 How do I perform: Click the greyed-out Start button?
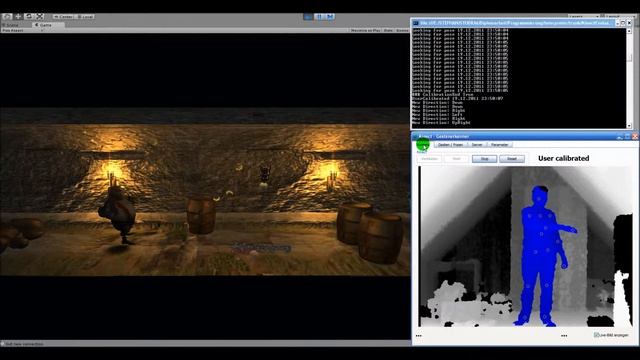click(x=457, y=159)
